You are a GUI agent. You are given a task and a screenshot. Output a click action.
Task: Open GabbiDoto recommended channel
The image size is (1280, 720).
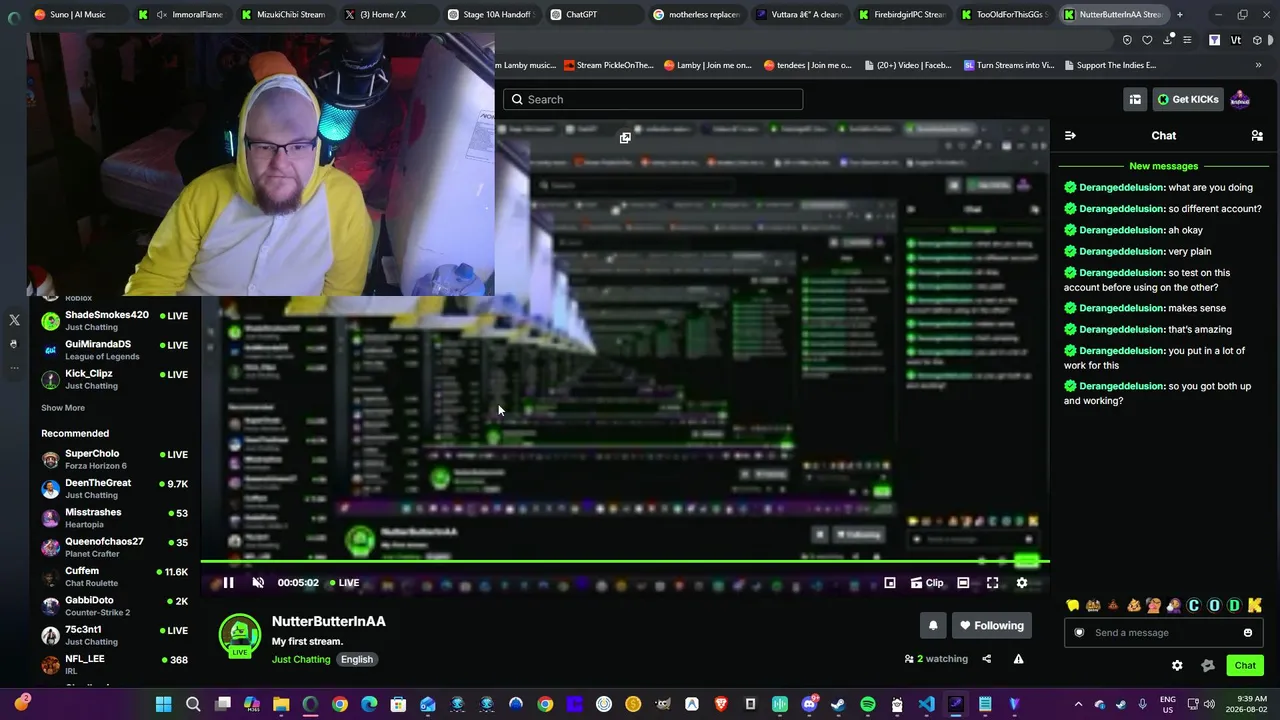[114, 605]
